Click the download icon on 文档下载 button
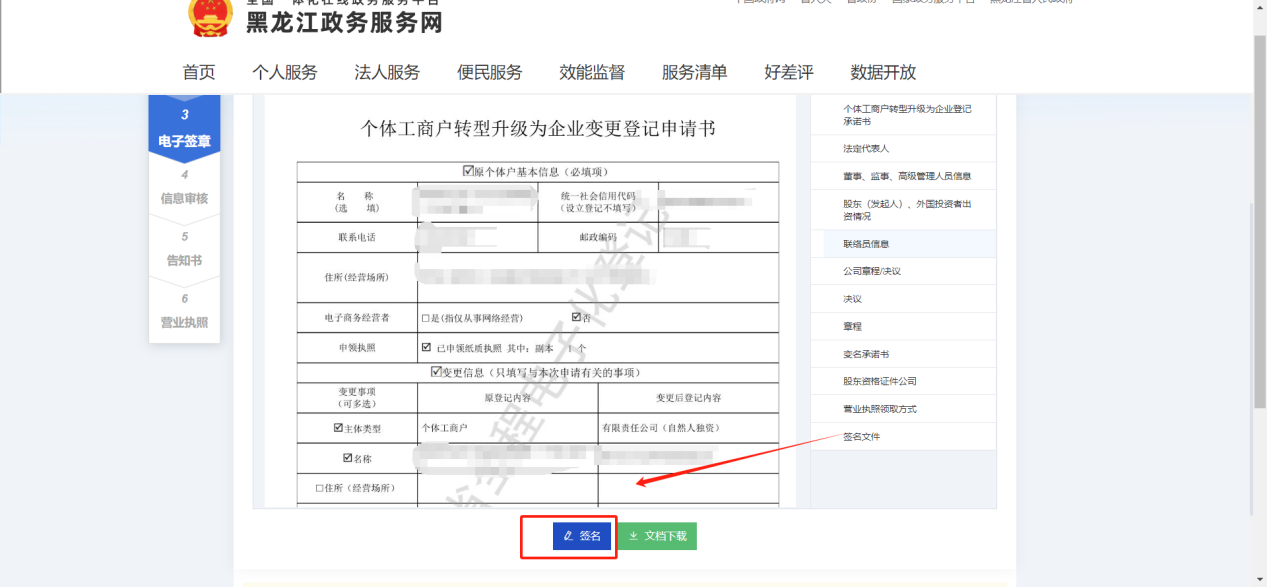 tap(633, 536)
